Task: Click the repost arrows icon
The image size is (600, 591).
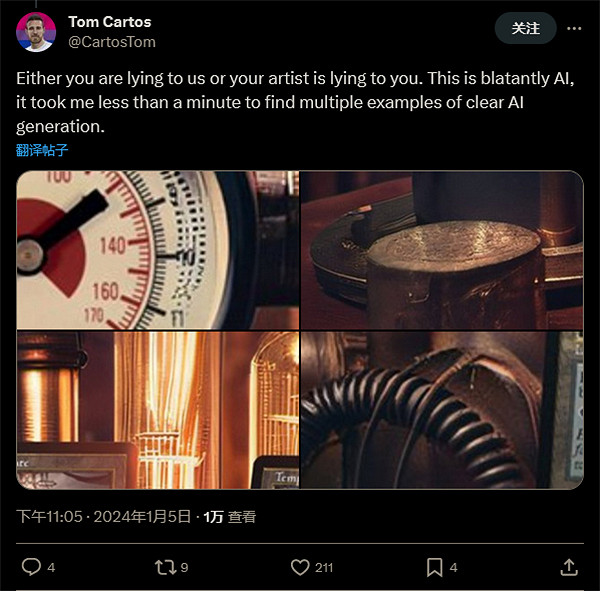Action: [x=164, y=567]
